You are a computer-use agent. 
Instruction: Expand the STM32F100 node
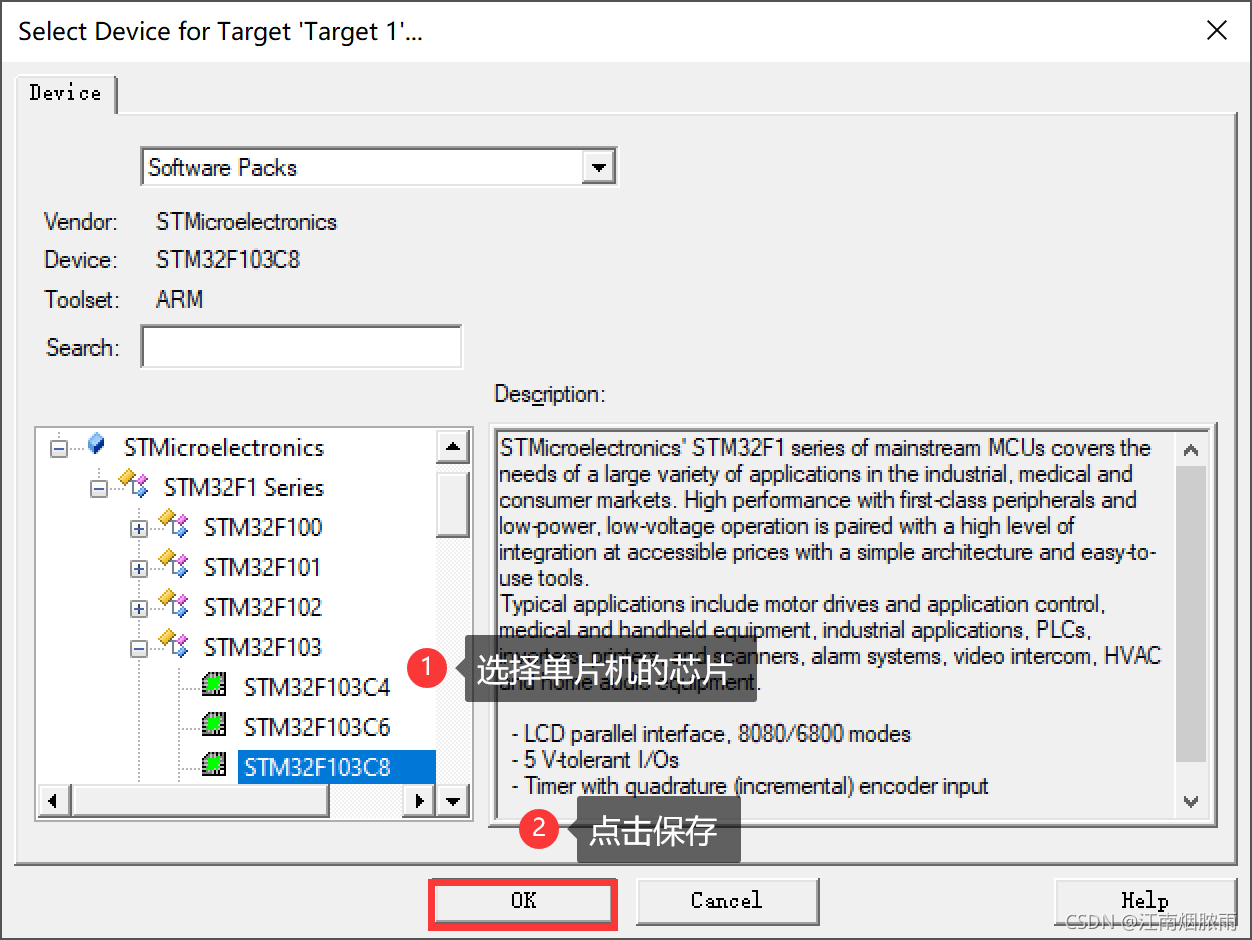coord(139,529)
